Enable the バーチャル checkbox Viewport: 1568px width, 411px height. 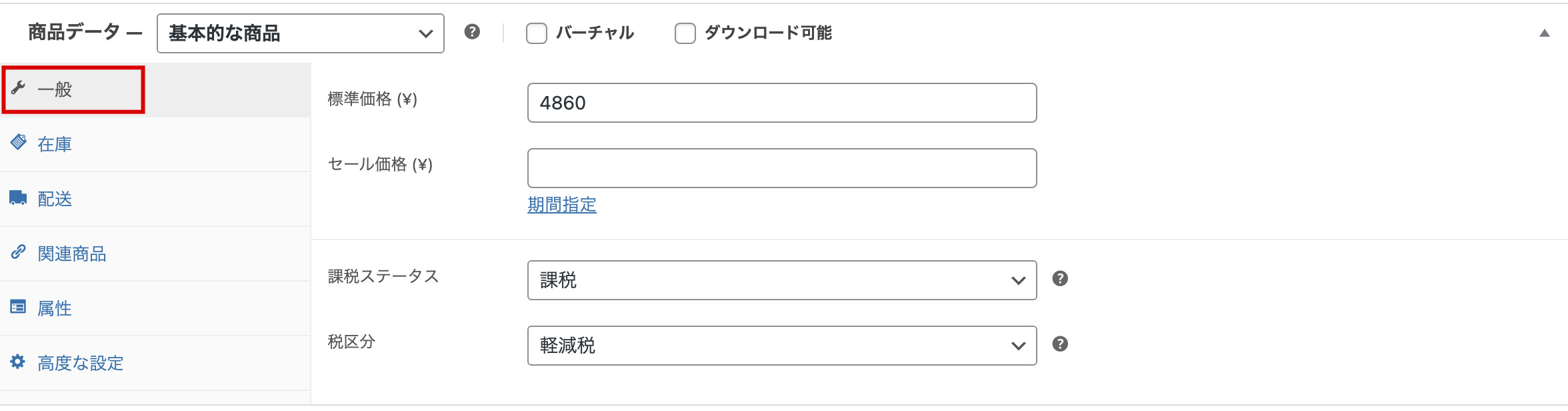(x=537, y=33)
